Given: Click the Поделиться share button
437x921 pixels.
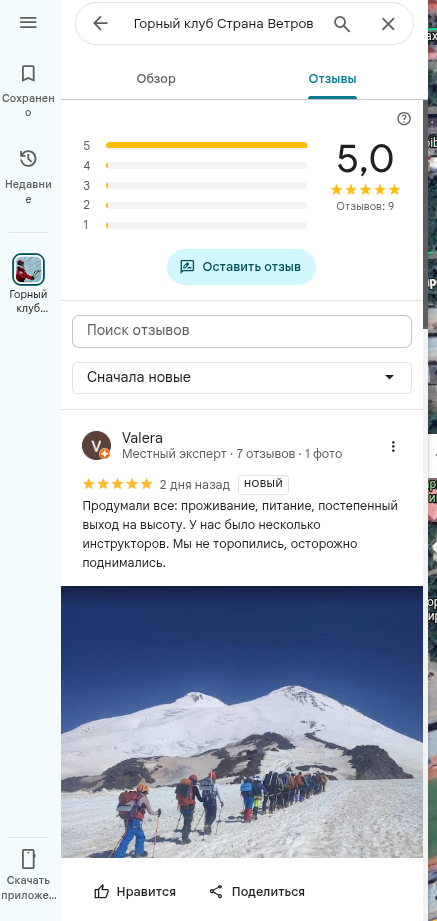Looking at the screenshot, I should (257, 892).
